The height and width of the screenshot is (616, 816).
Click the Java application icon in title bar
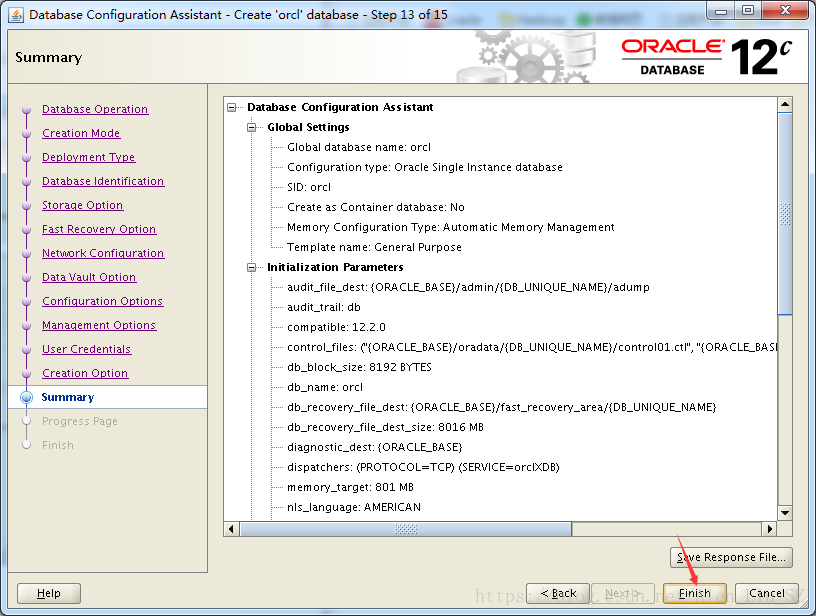pyautogui.click(x=16, y=15)
